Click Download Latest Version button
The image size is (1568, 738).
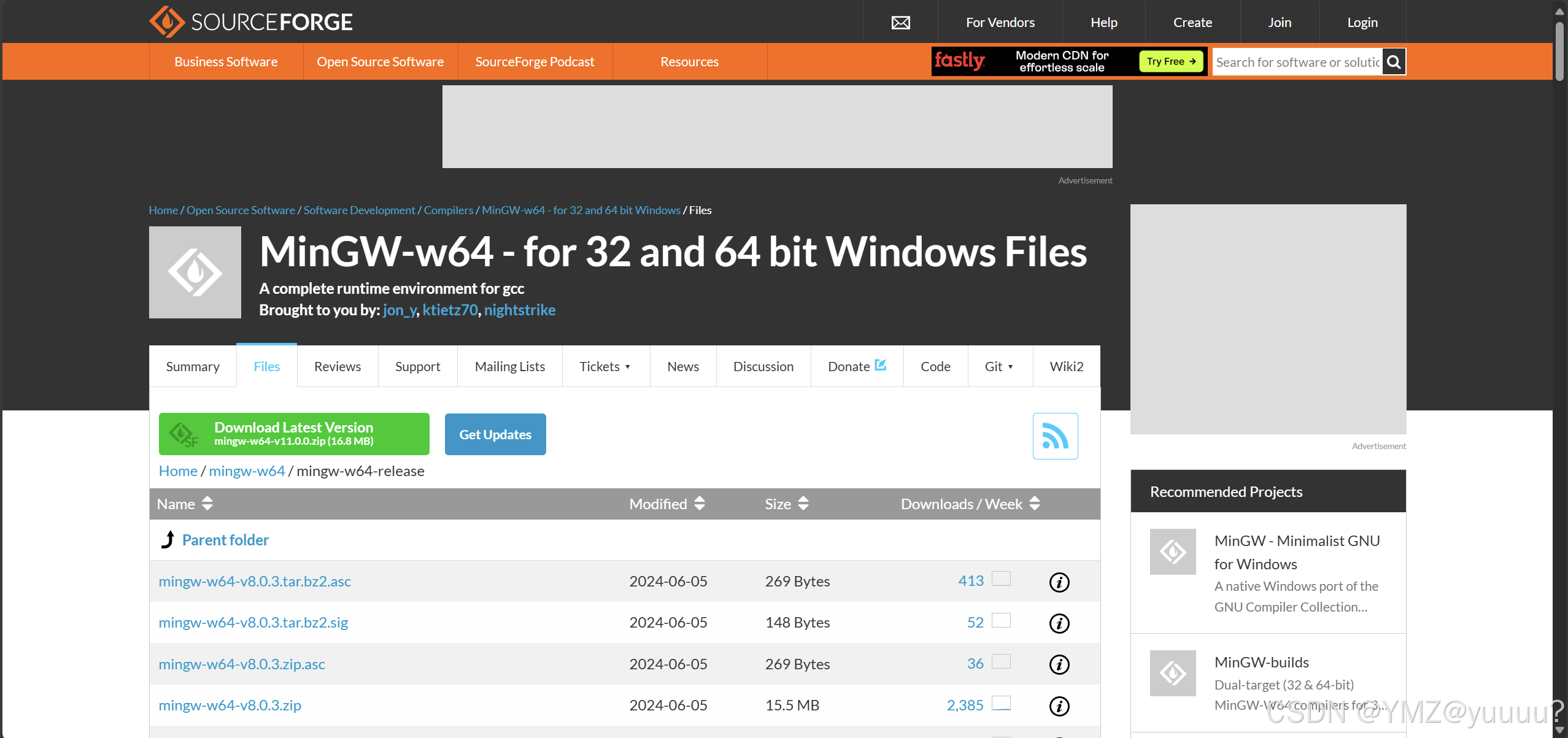point(294,434)
